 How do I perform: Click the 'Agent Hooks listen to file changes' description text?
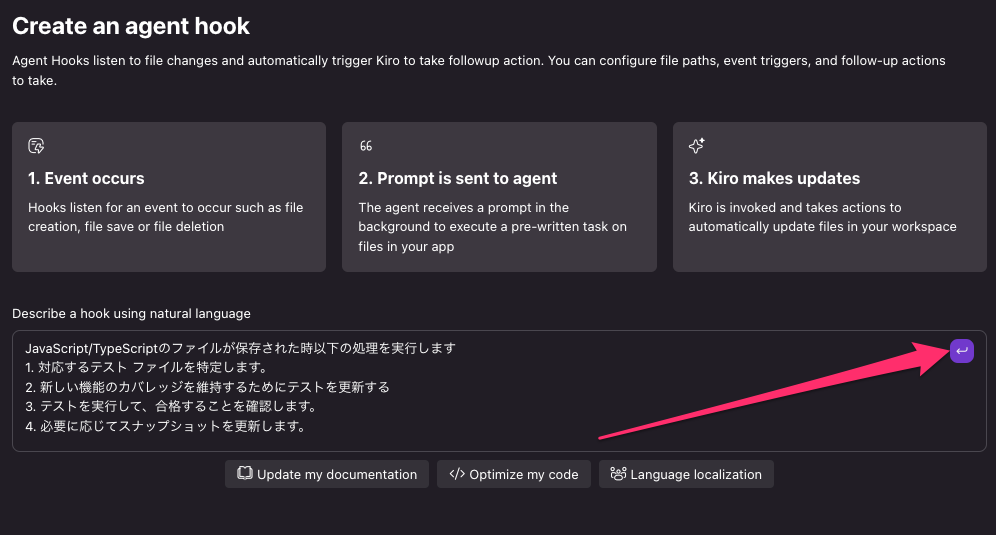[478, 70]
